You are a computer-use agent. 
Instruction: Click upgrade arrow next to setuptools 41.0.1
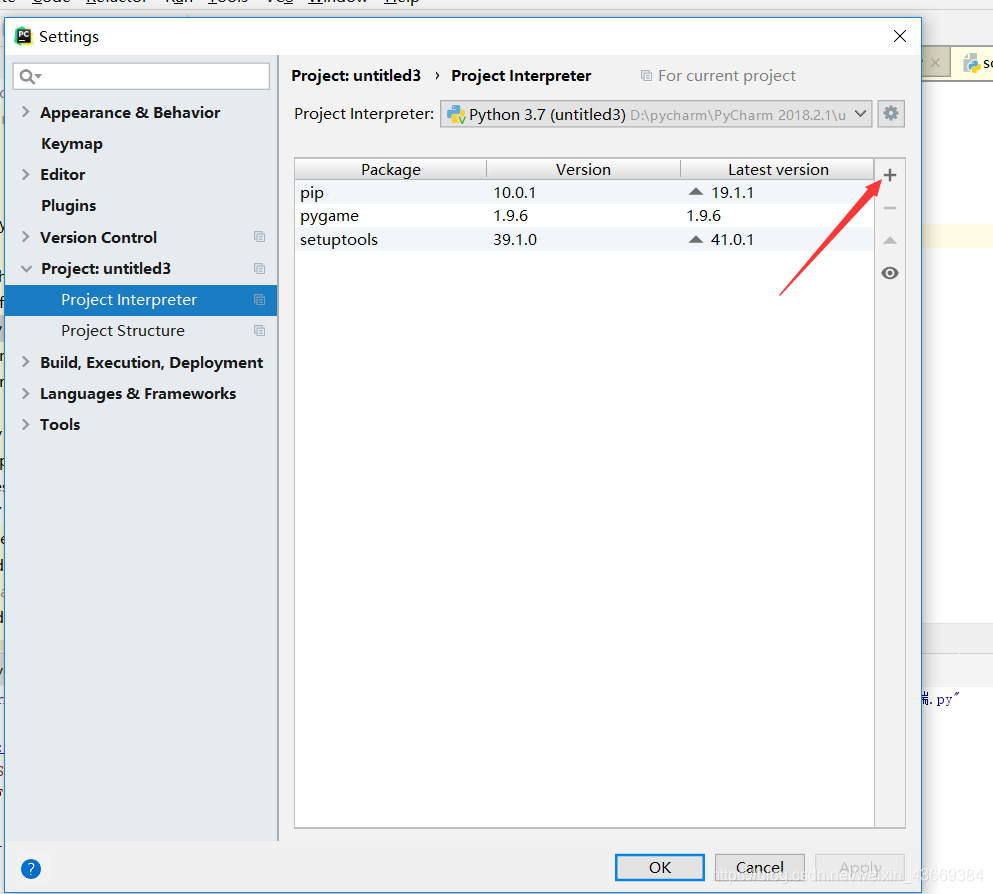tap(696, 239)
